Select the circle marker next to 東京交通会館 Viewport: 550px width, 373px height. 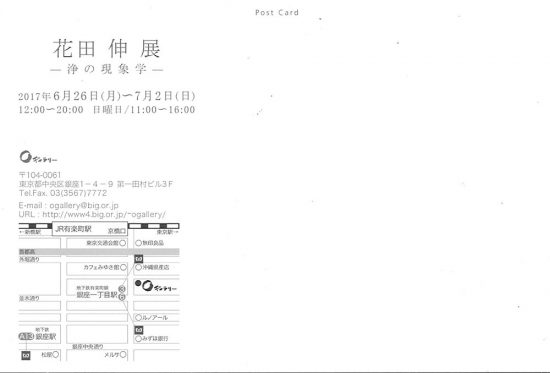coord(122,243)
